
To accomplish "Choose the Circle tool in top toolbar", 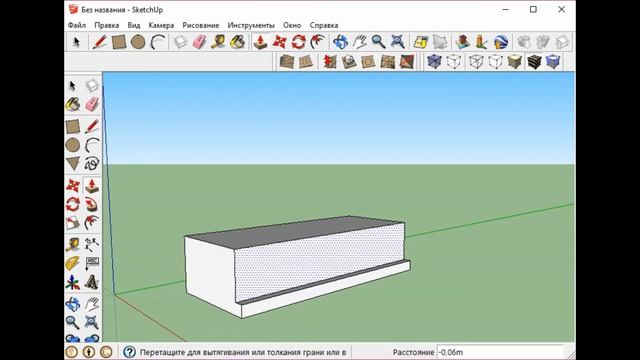I will click(x=138, y=42).
